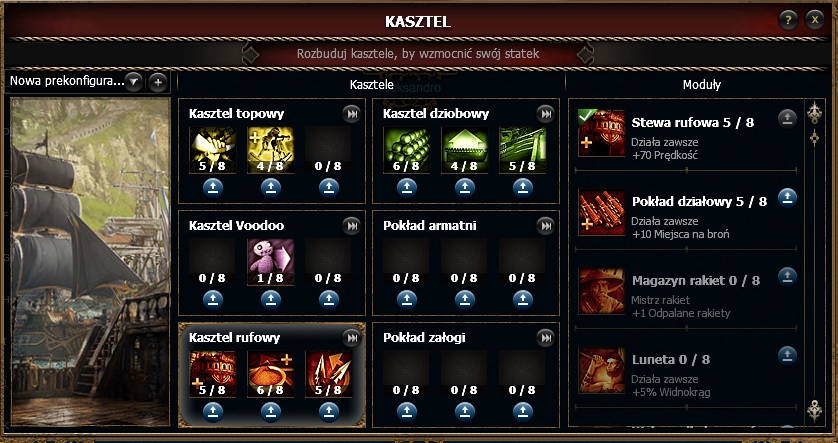Select the gunpowder pile icon in Kasztel rufowy
Image resolution: width=838 pixels, height=443 pixels.
click(x=270, y=374)
